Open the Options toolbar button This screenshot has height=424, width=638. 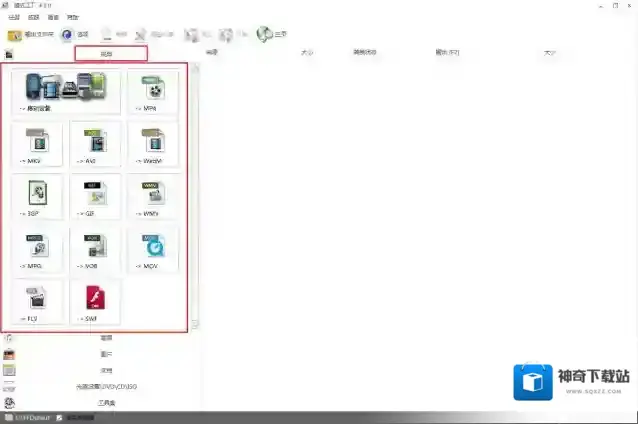point(76,34)
